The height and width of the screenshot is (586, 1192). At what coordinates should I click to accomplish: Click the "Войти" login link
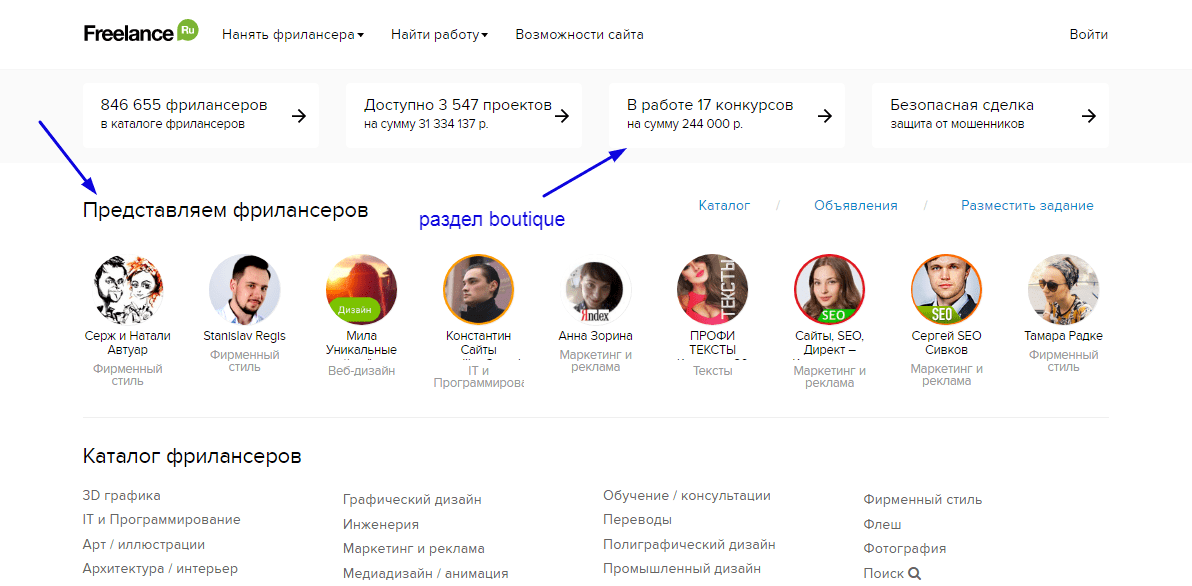[x=1088, y=34]
